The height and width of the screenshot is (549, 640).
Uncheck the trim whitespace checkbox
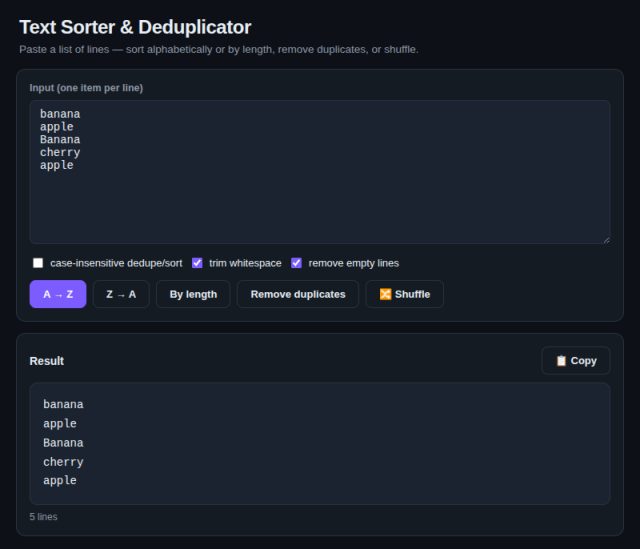[x=197, y=263]
